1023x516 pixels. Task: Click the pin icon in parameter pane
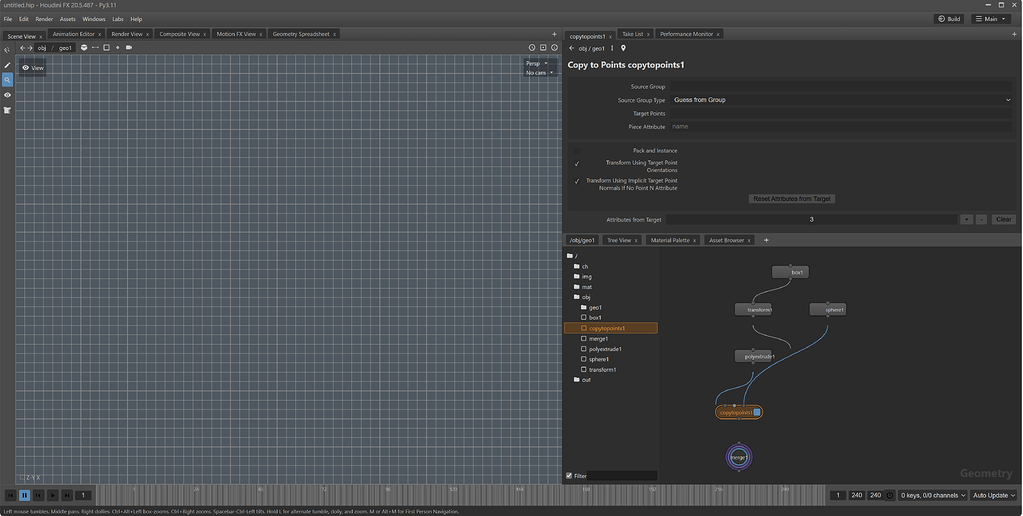623,48
